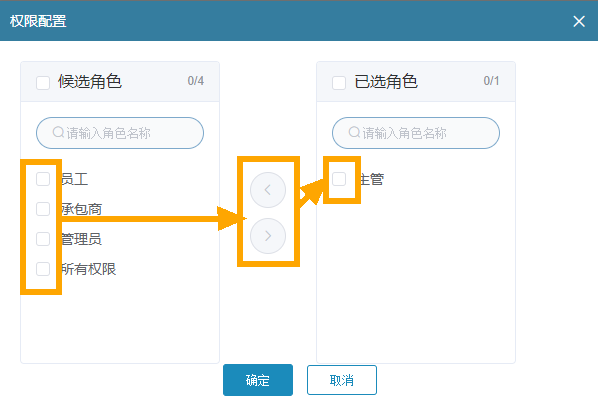
Task: Select the 员工 role label
Action: [75, 179]
